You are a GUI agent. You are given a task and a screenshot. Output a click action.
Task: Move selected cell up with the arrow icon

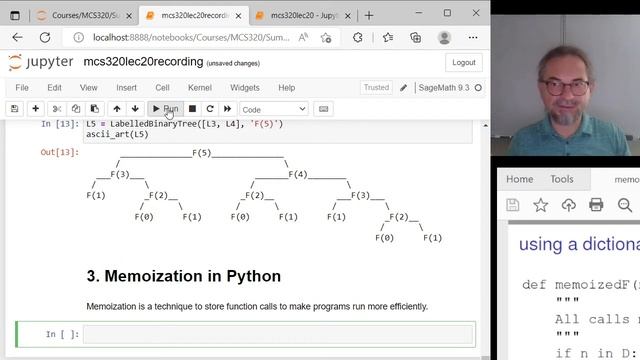point(117,109)
